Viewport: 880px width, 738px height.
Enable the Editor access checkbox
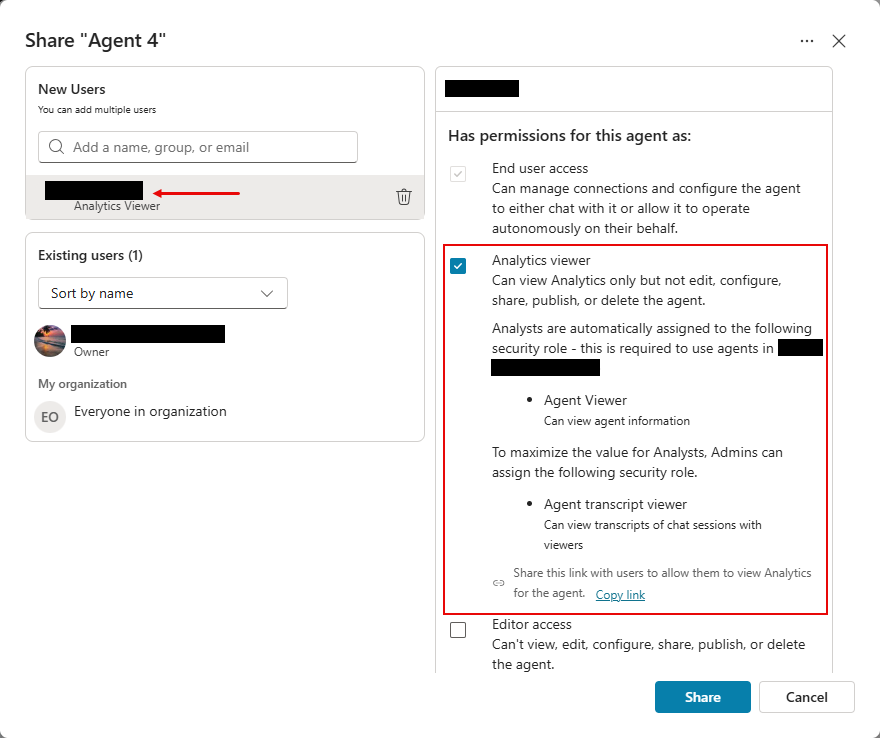pos(458,630)
